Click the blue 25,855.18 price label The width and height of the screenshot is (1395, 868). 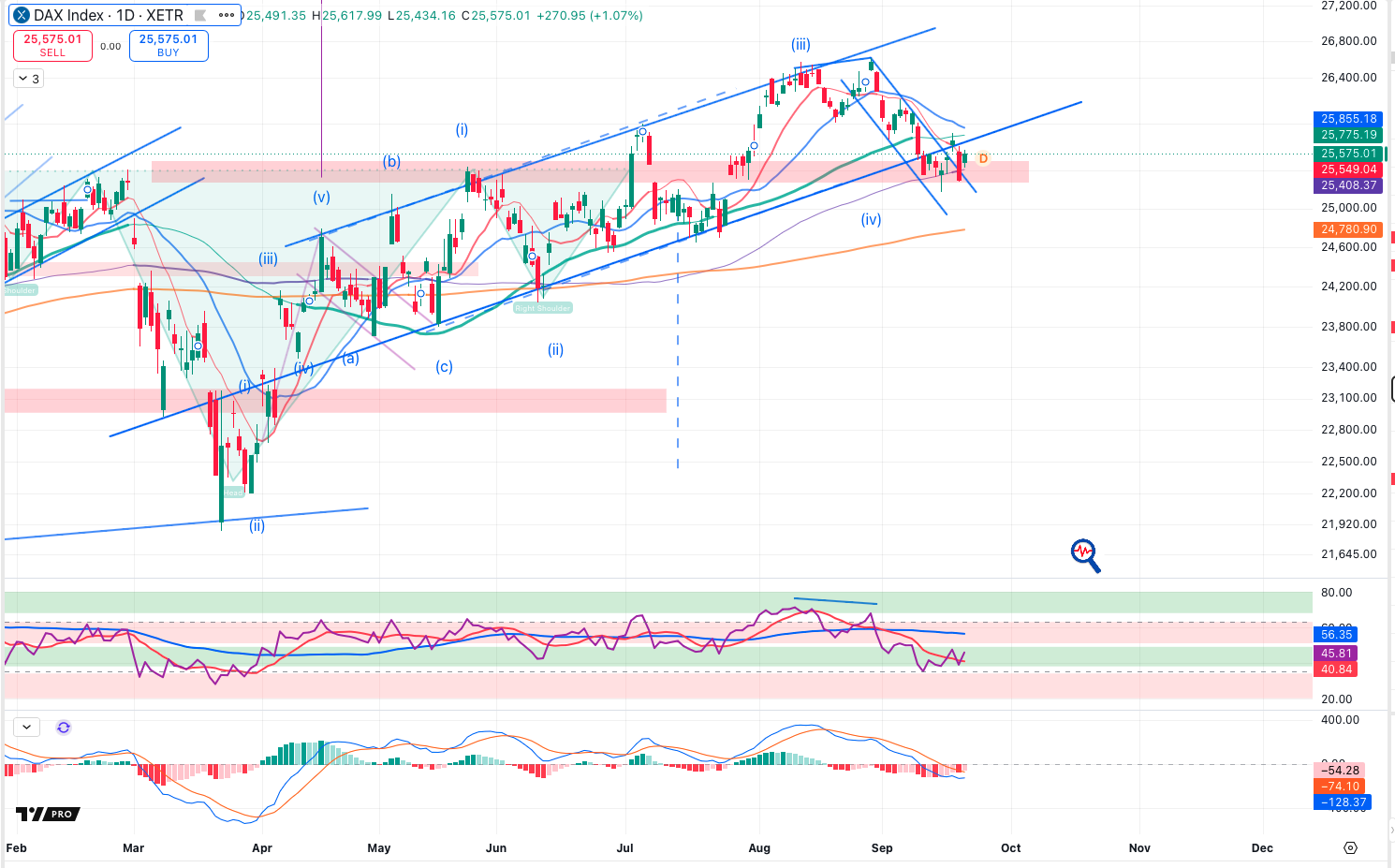coord(1348,119)
